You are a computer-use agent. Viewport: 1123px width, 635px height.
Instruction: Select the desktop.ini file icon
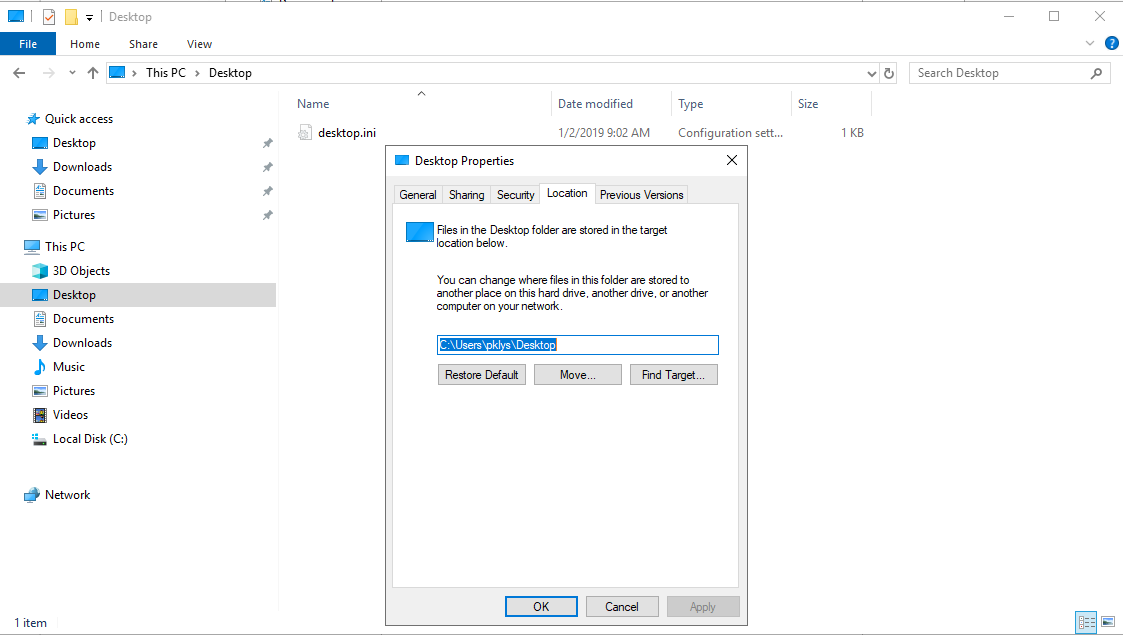click(x=305, y=132)
